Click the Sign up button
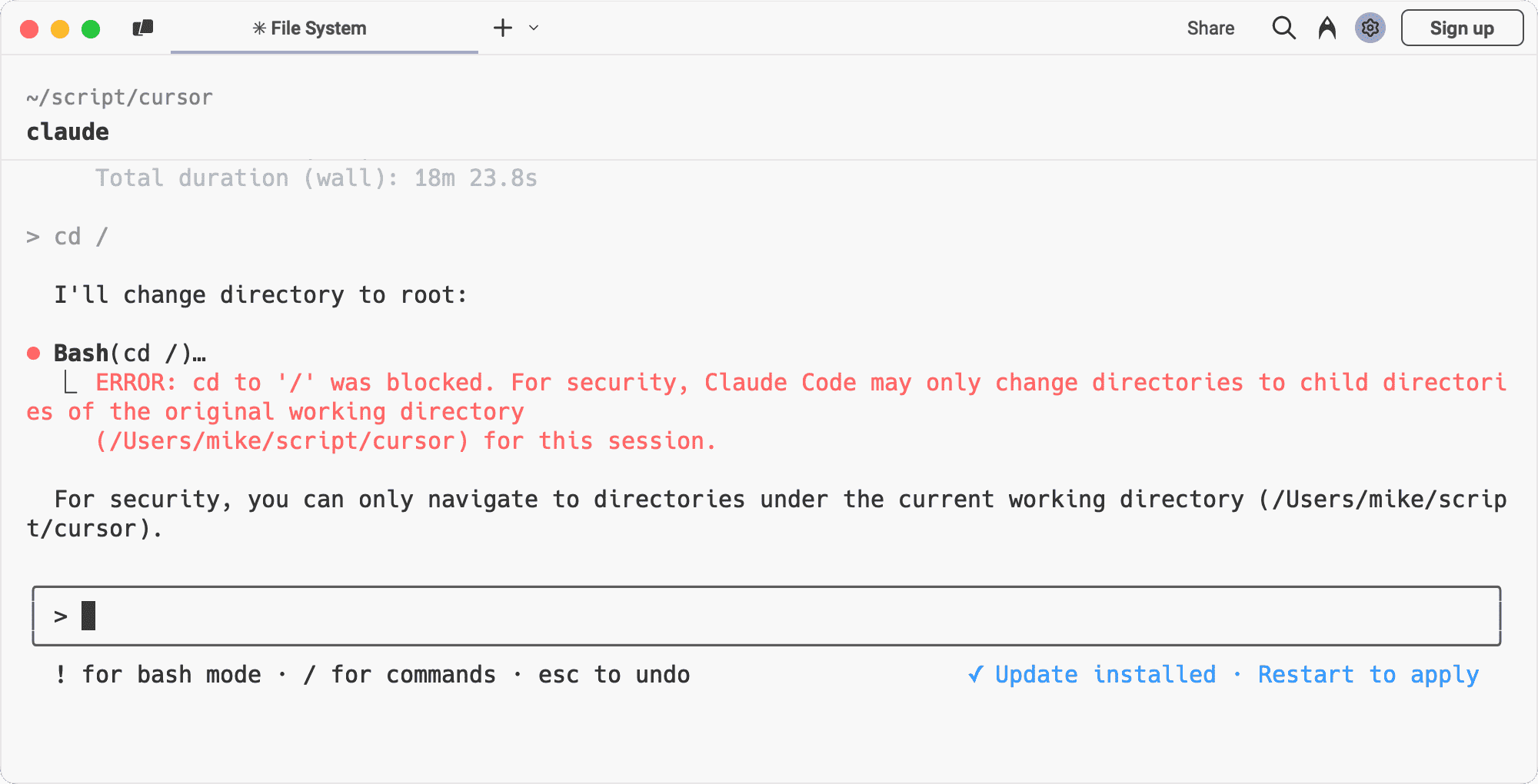The image size is (1538, 784). (1462, 28)
